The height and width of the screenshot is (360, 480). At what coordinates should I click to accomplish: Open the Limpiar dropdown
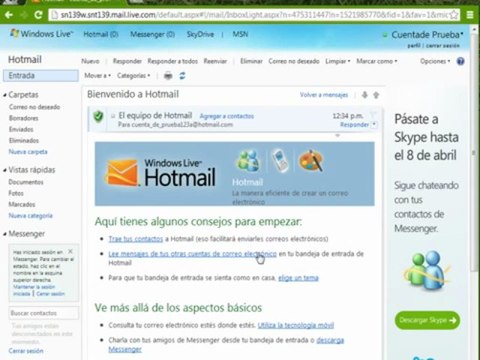pyautogui.click(x=338, y=61)
